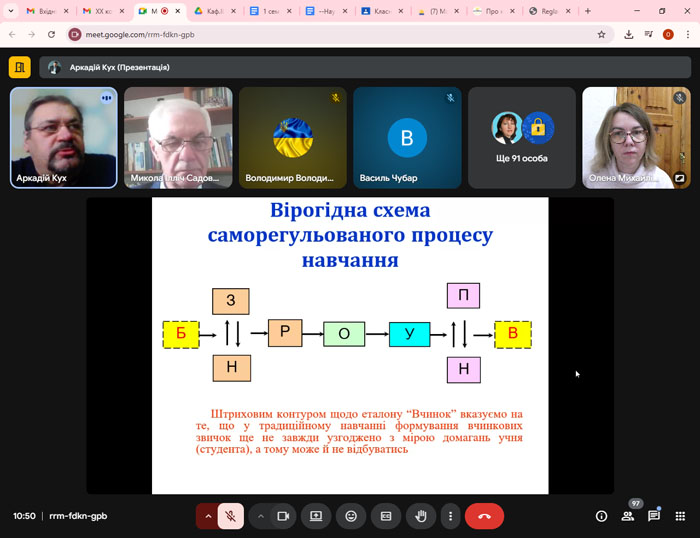
Task: Start screen presentation with Present now
Action: click(316, 516)
